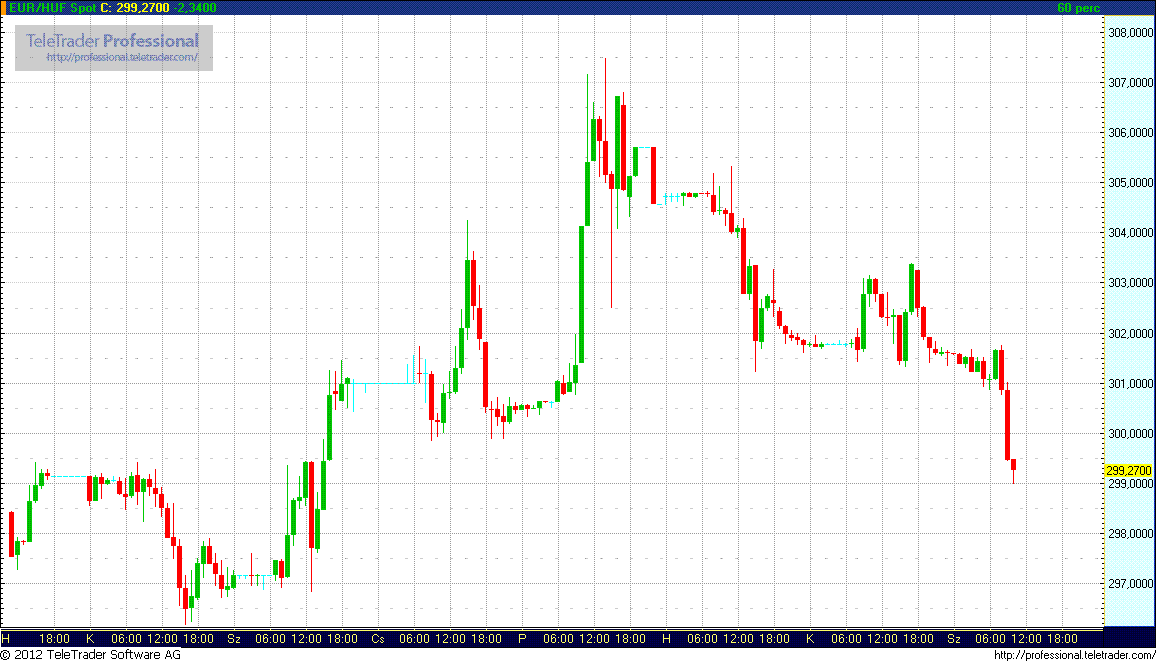Open the professional.teletrader.com link in the footer
The height and width of the screenshot is (664, 1156).
point(1074,655)
